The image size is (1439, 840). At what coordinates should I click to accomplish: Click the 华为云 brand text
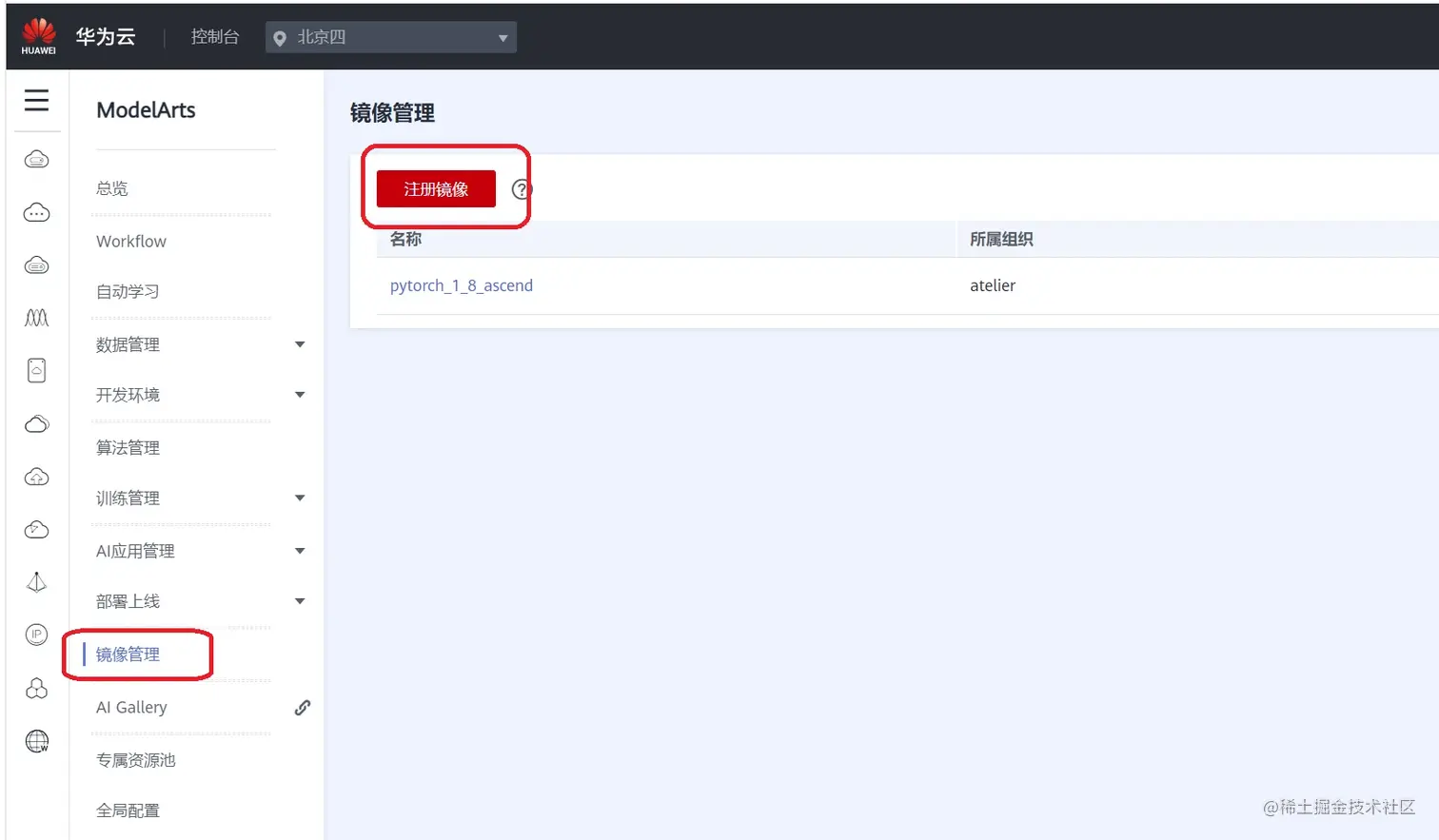[x=106, y=36]
